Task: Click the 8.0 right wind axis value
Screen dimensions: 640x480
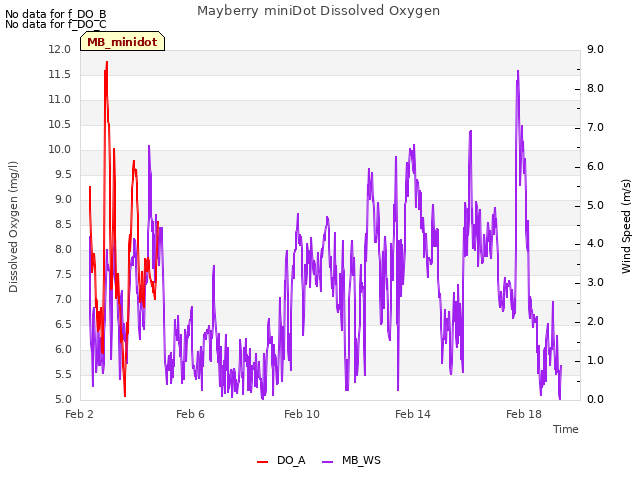Action: point(595,89)
